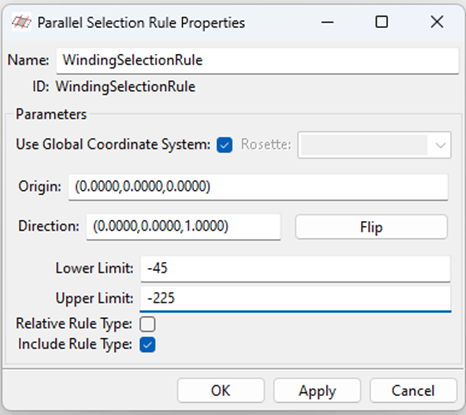
Task: Open the Rosette dropdown
Action: tap(374, 145)
